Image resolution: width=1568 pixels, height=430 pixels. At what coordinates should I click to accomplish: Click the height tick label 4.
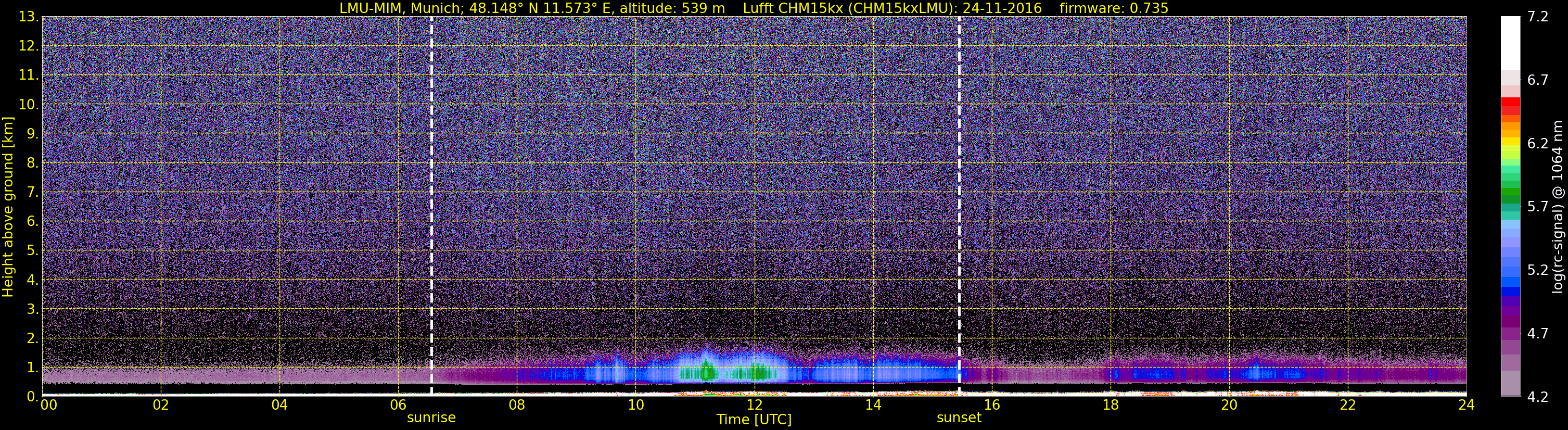32,280
